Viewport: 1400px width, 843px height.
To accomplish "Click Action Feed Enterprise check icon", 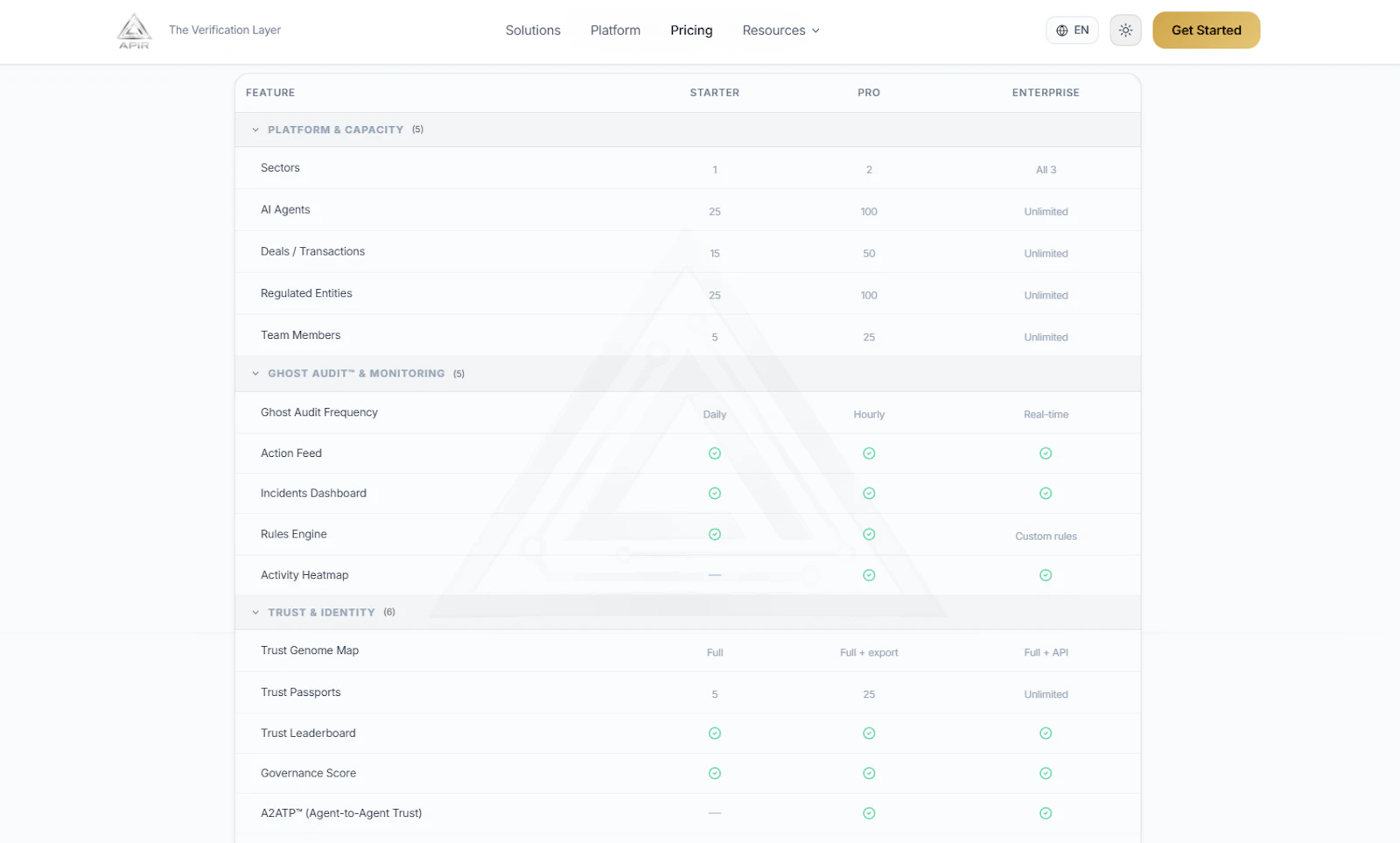I will (x=1046, y=453).
